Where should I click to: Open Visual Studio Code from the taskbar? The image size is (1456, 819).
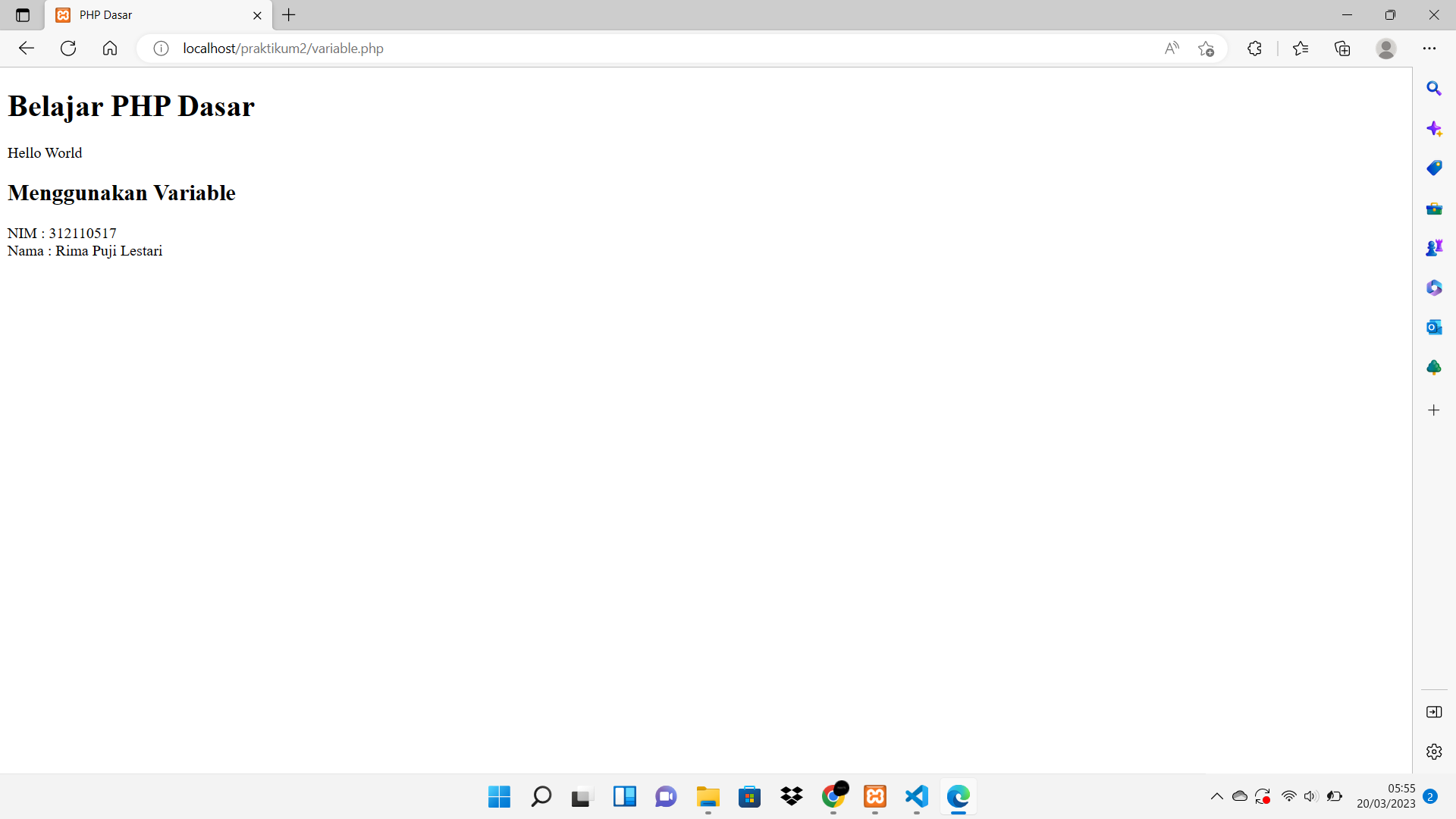tap(916, 796)
